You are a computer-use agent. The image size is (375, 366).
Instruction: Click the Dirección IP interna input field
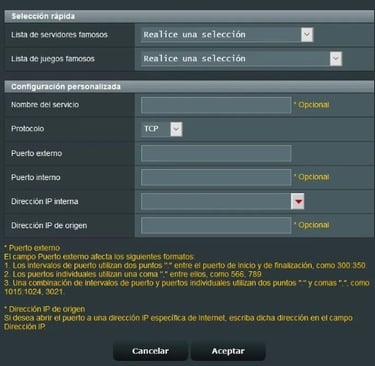coord(216,202)
